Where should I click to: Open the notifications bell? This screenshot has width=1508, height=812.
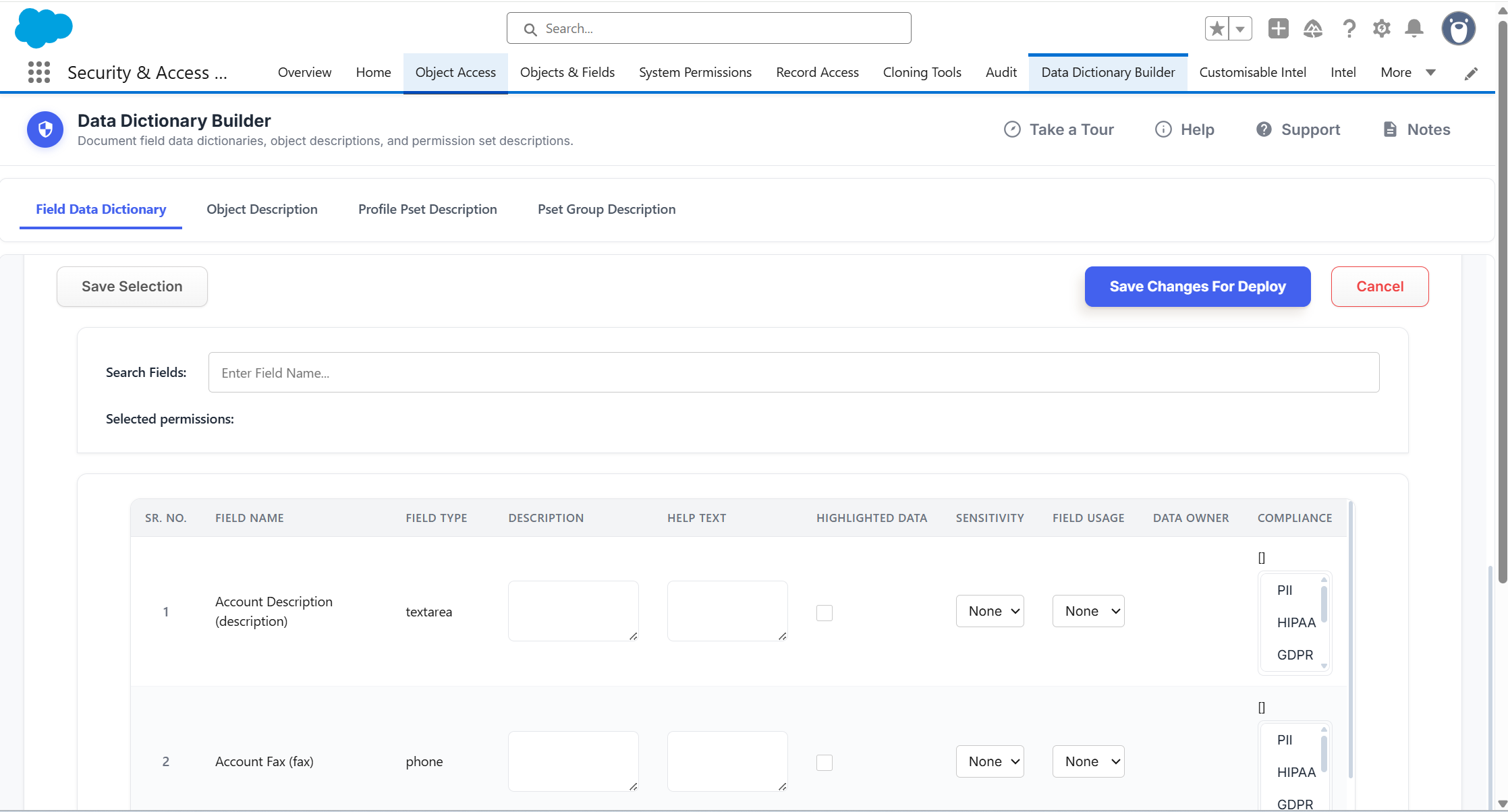coord(1414,28)
